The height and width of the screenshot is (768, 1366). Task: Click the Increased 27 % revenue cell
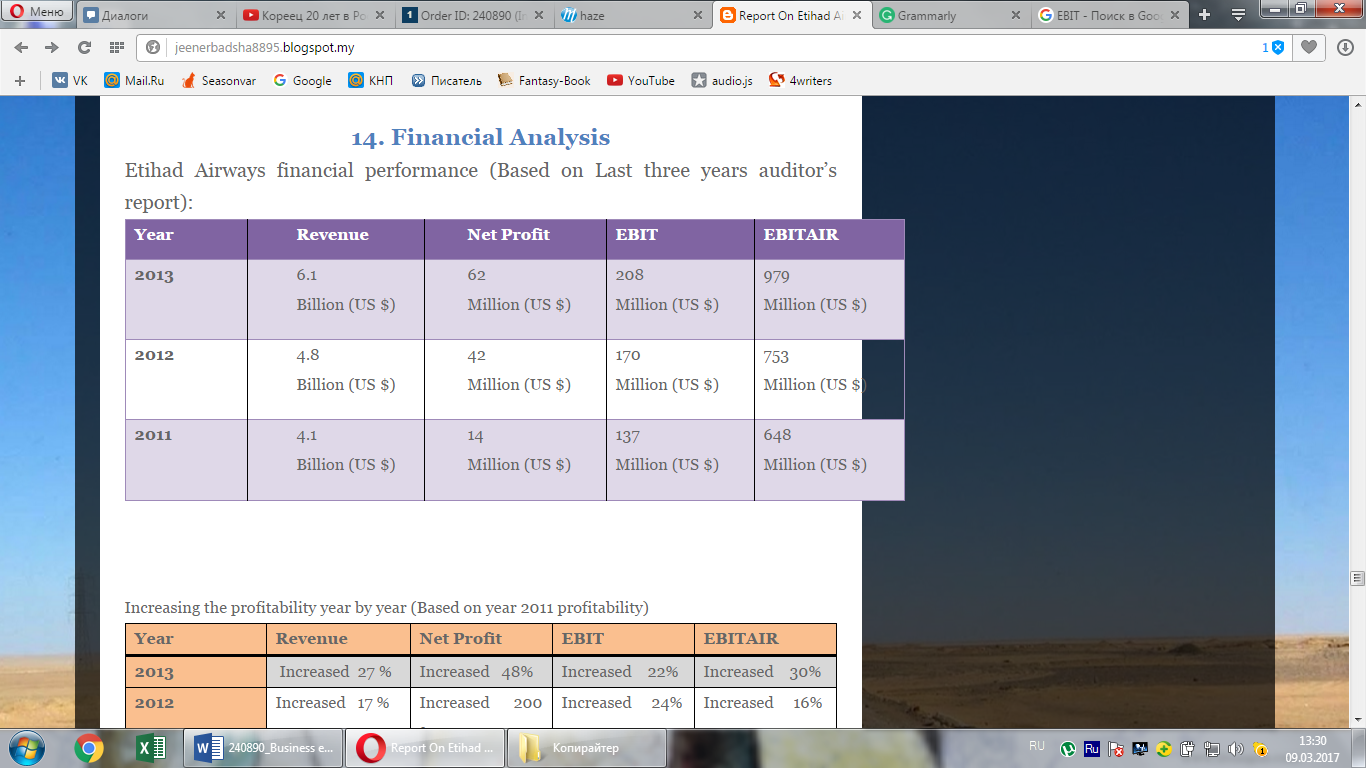pyautogui.click(x=338, y=672)
